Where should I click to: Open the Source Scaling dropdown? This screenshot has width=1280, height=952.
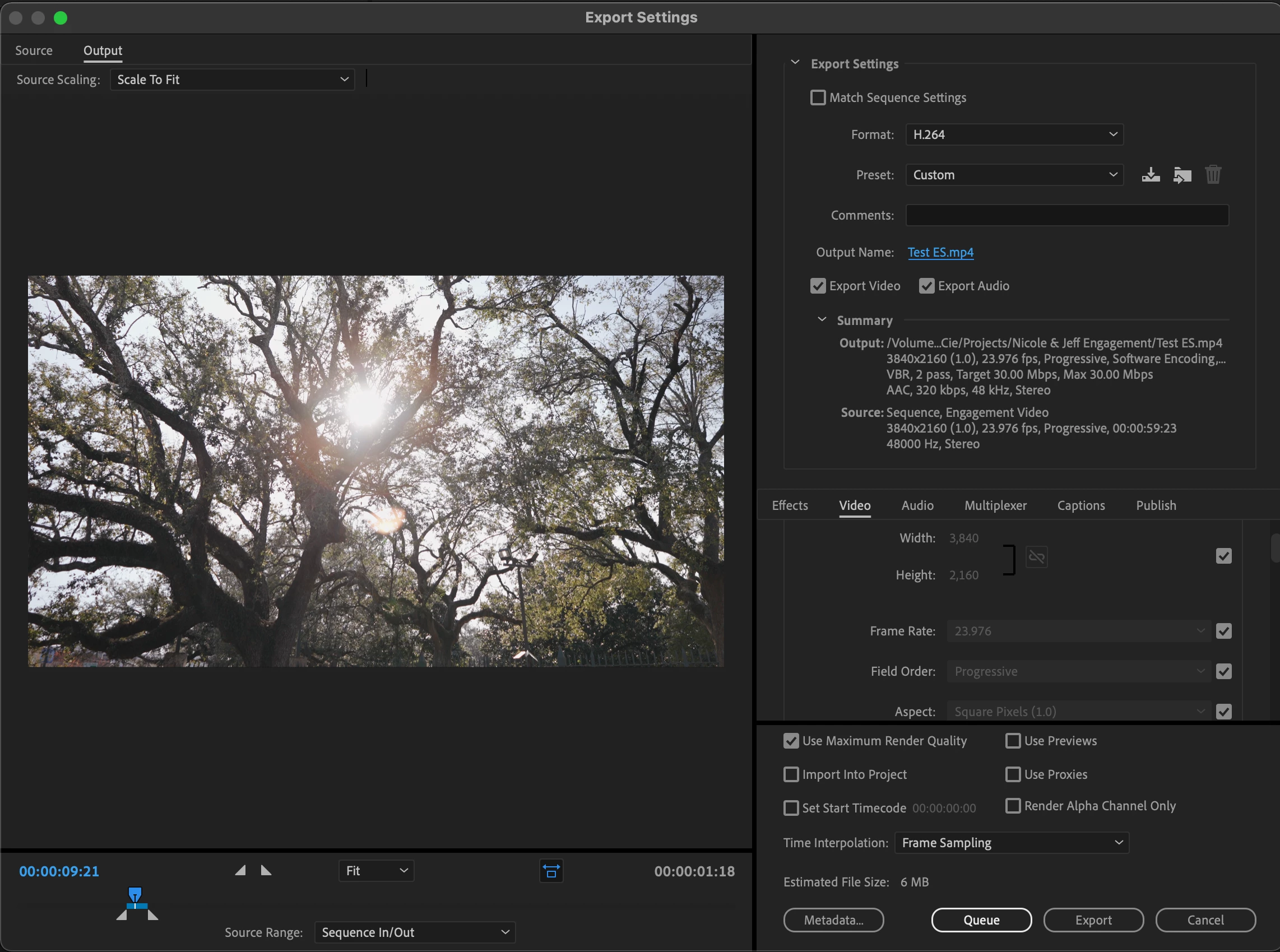[x=231, y=80]
